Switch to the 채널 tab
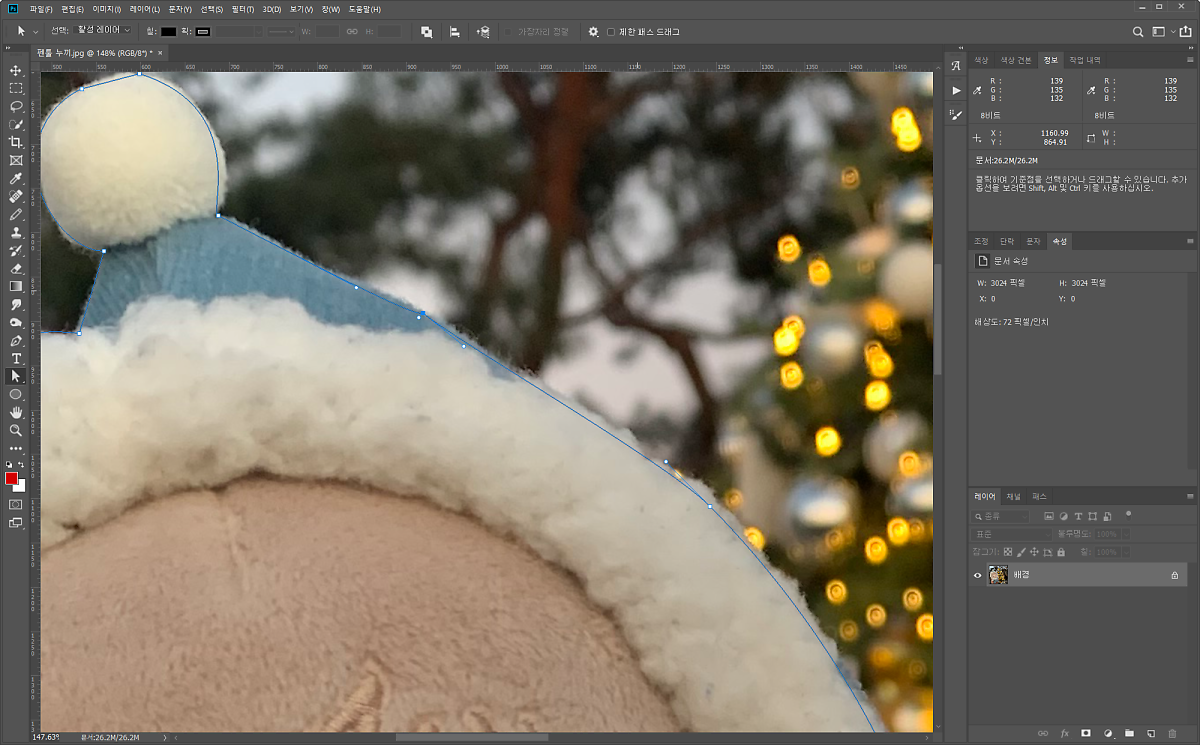This screenshot has width=1200, height=745. (x=1013, y=496)
